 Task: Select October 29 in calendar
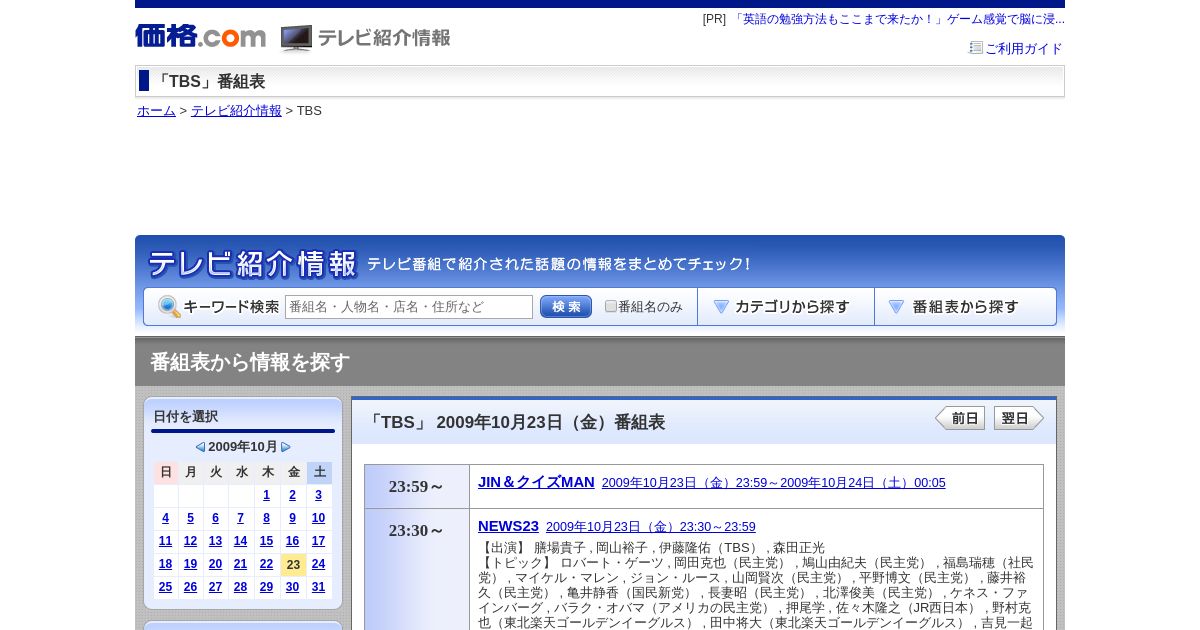[x=266, y=587]
